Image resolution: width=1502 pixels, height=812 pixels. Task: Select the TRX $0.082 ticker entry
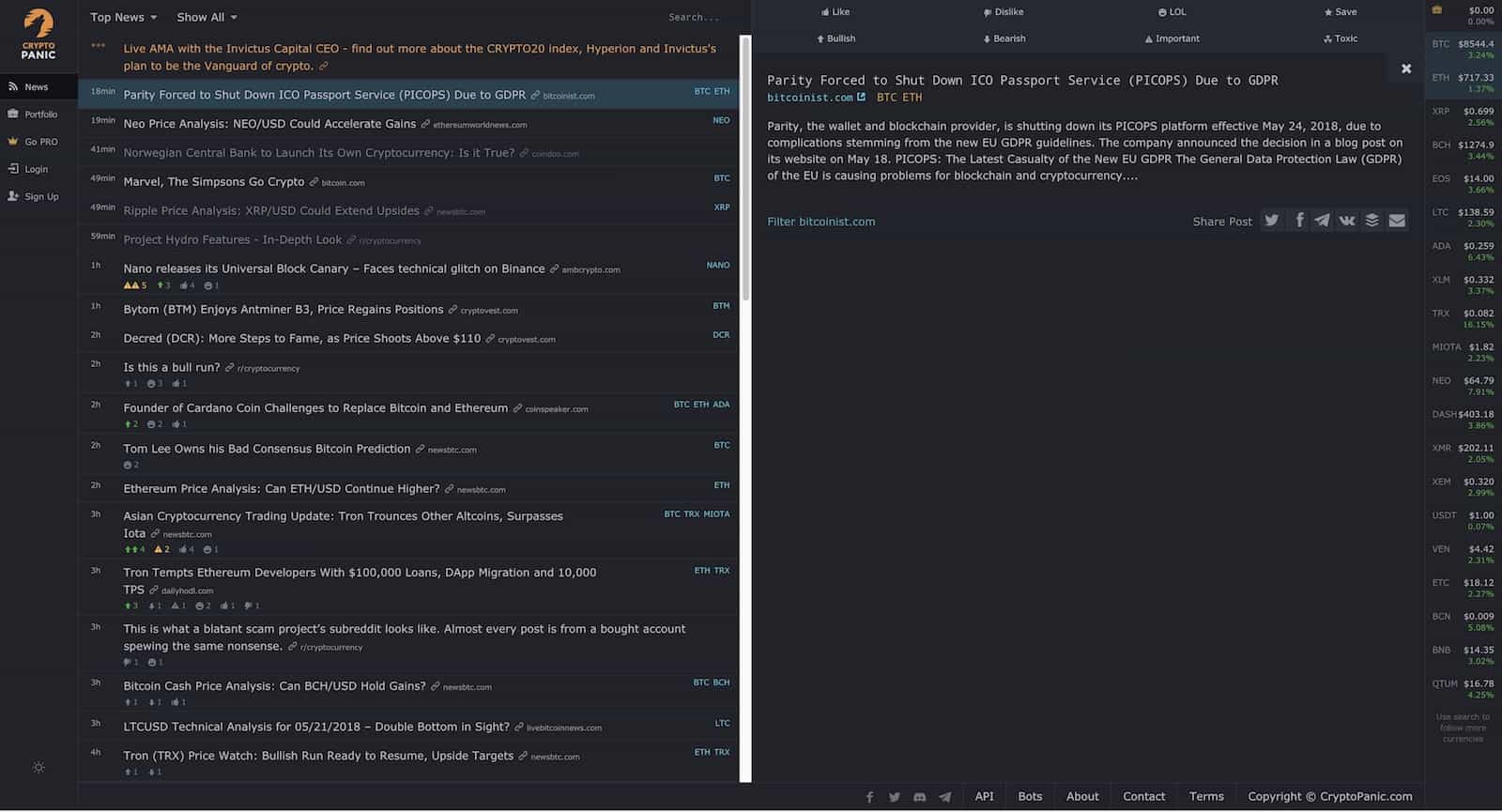click(x=1463, y=318)
